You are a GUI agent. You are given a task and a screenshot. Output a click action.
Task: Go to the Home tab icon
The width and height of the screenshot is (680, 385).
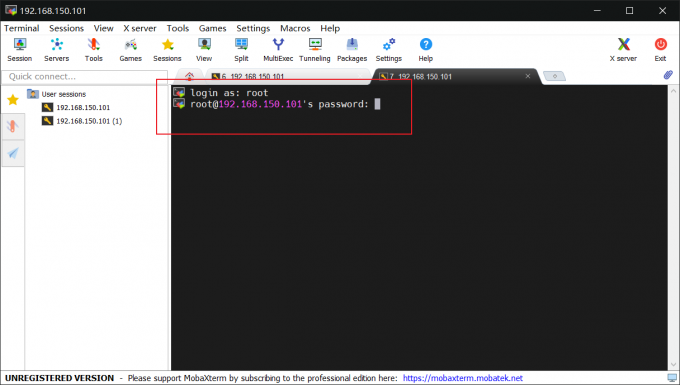(x=189, y=76)
